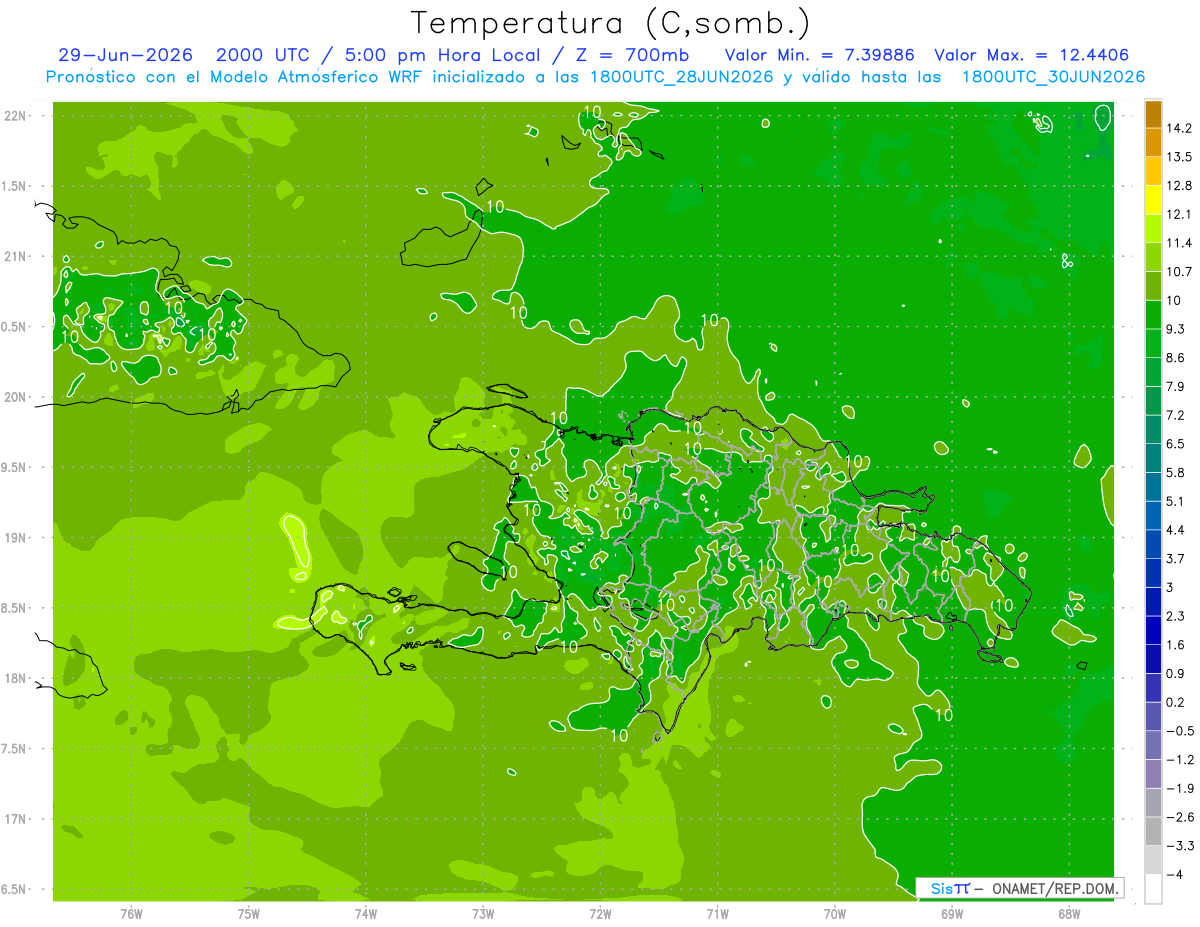
Task: Click the 4.4 colorbar label
Action: pos(1176,530)
